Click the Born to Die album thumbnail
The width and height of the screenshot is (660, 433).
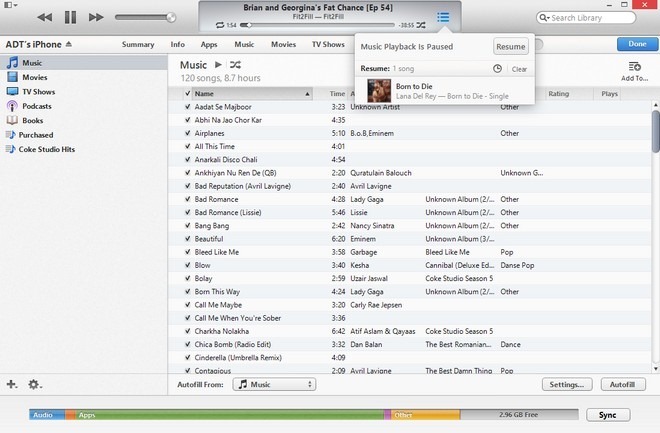click(x=379, y=90)
